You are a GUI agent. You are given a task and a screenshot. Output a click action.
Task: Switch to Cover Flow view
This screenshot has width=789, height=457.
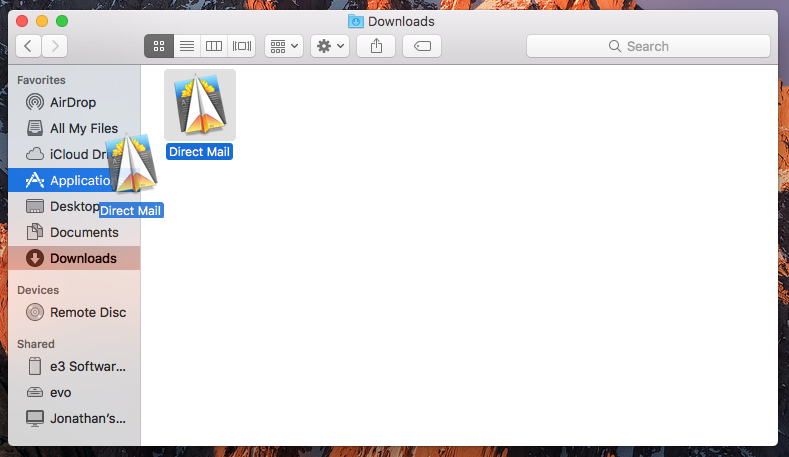click(x=242, y=46)
